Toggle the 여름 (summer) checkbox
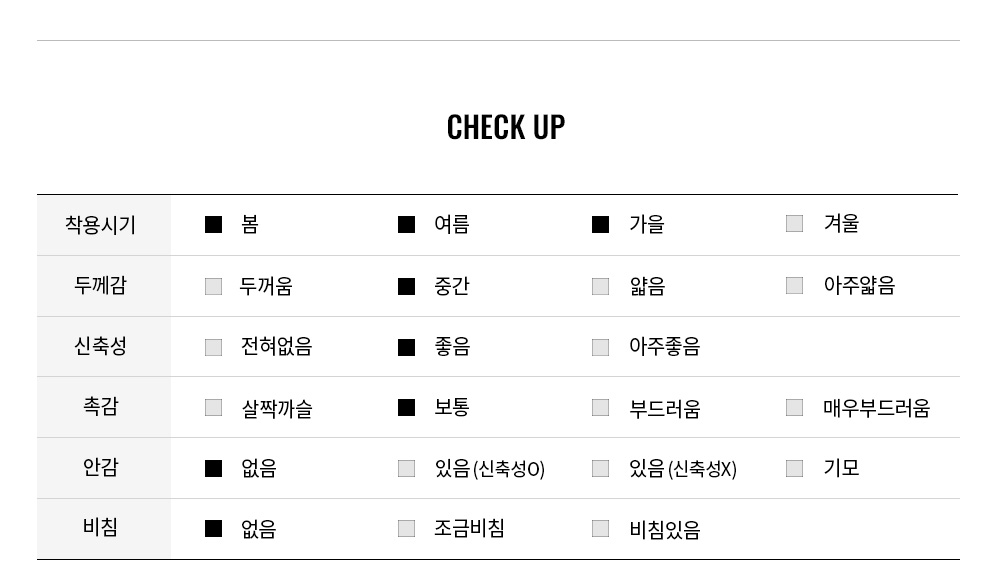This screenshot has width=1000, height=583. [406, 225]
